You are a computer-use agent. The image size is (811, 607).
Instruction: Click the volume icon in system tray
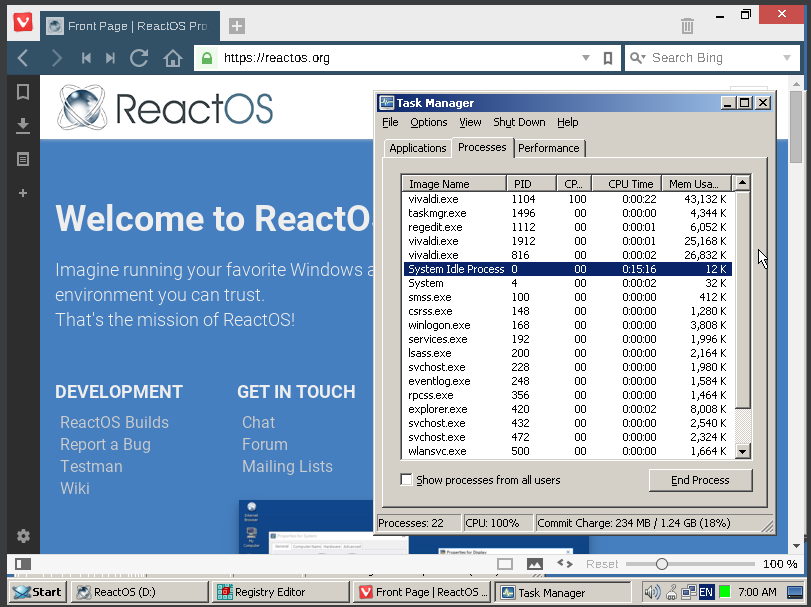point(651,592)
